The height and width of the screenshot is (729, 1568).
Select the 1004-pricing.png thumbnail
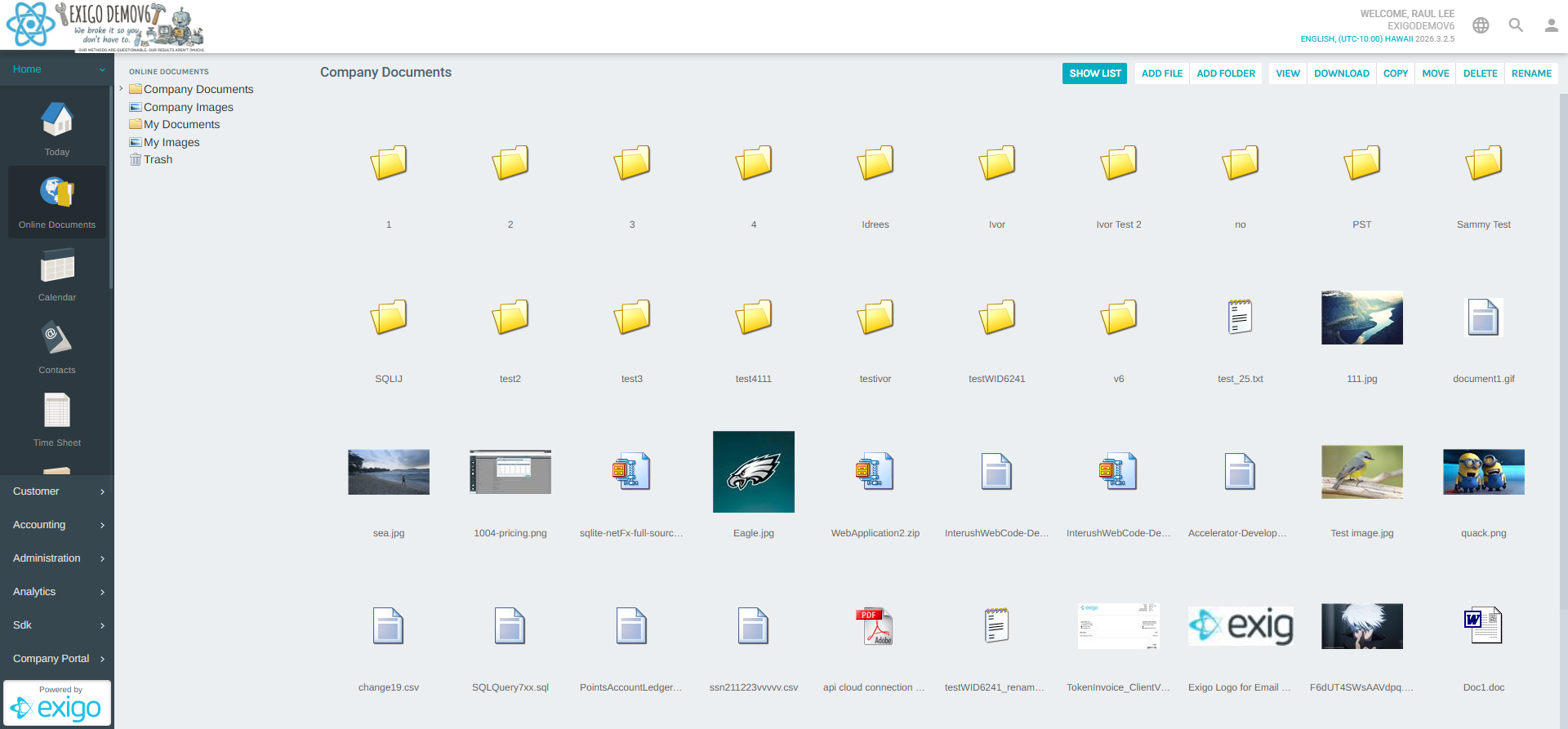510,472
